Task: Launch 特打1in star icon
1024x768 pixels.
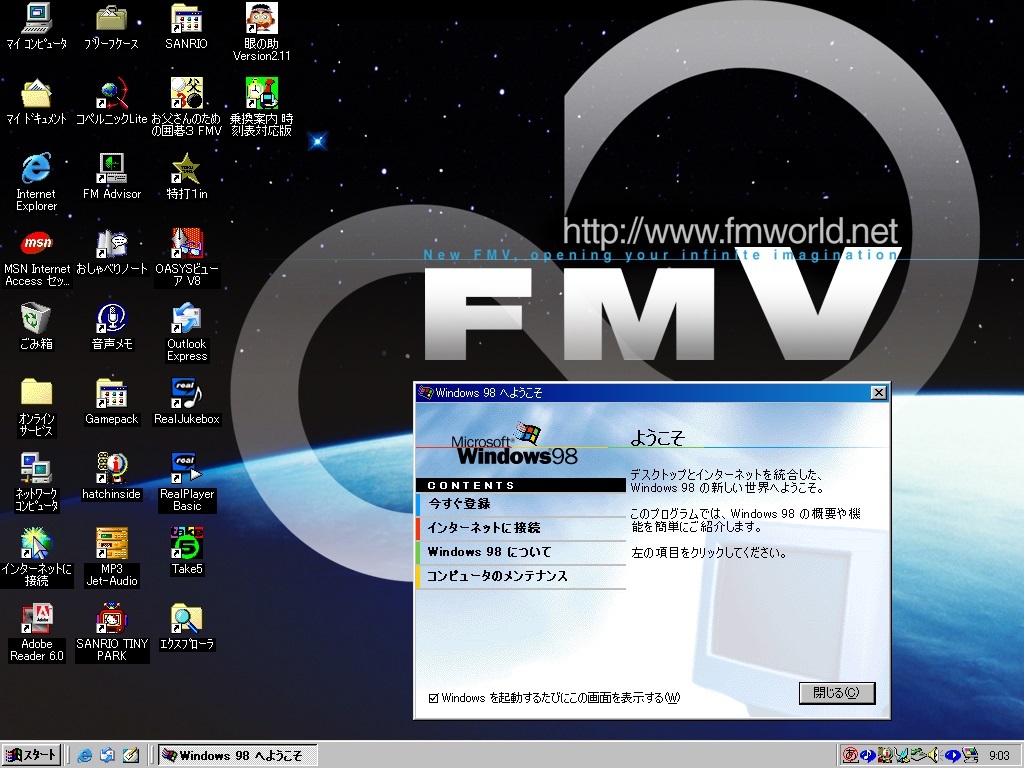Action: click(186, 176)
